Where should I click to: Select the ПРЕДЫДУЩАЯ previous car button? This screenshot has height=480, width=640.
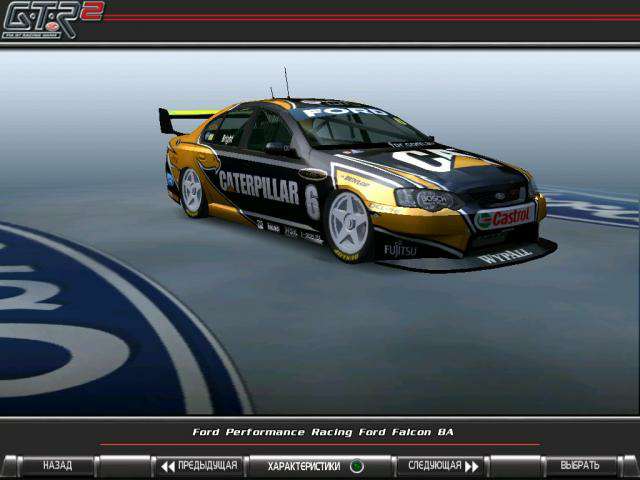point(199,466)
